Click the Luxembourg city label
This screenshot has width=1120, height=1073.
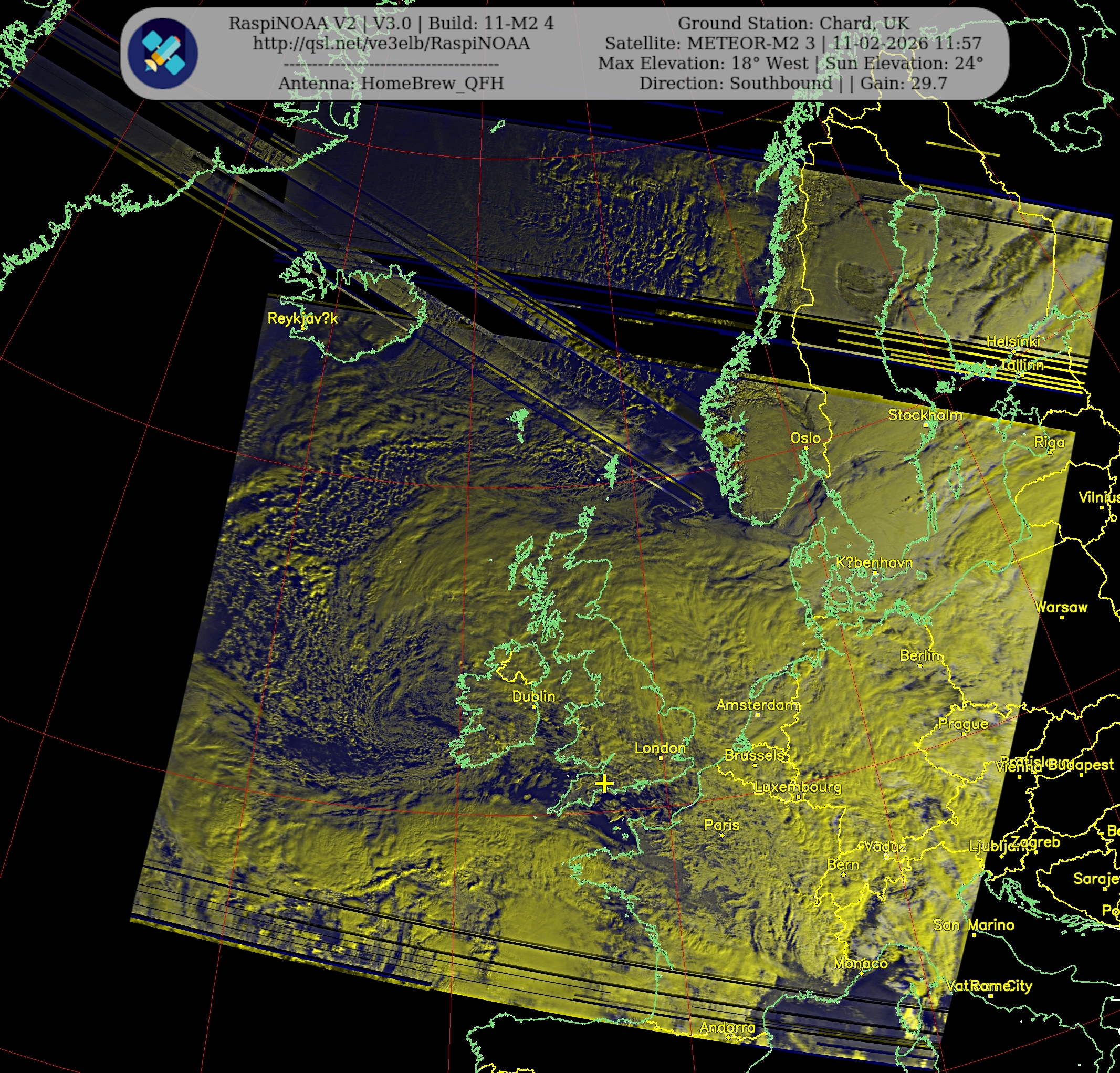pyautogui.click(x=798, y=787)
